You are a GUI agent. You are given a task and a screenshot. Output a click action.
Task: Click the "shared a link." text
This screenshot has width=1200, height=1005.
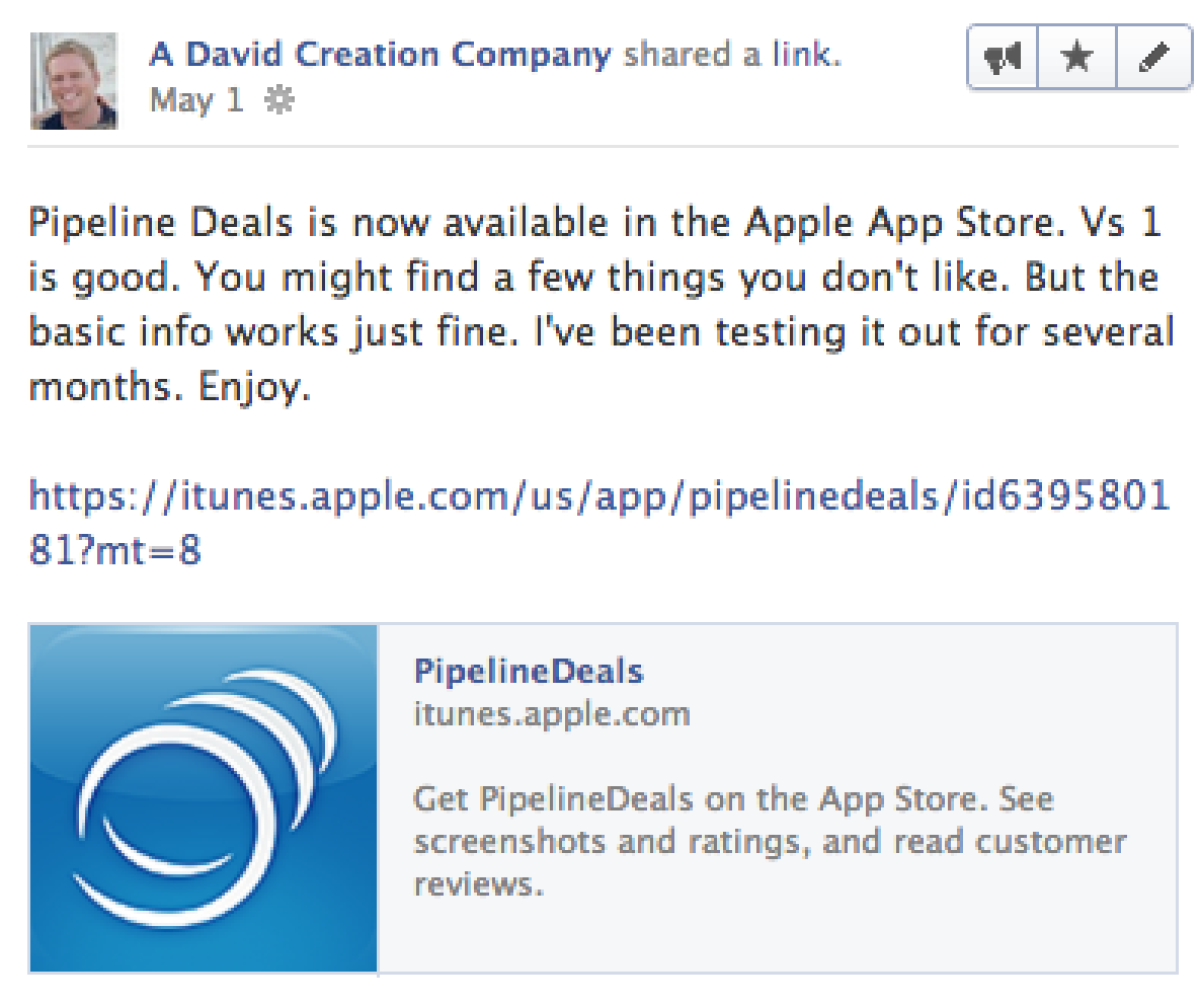[732, 54]
